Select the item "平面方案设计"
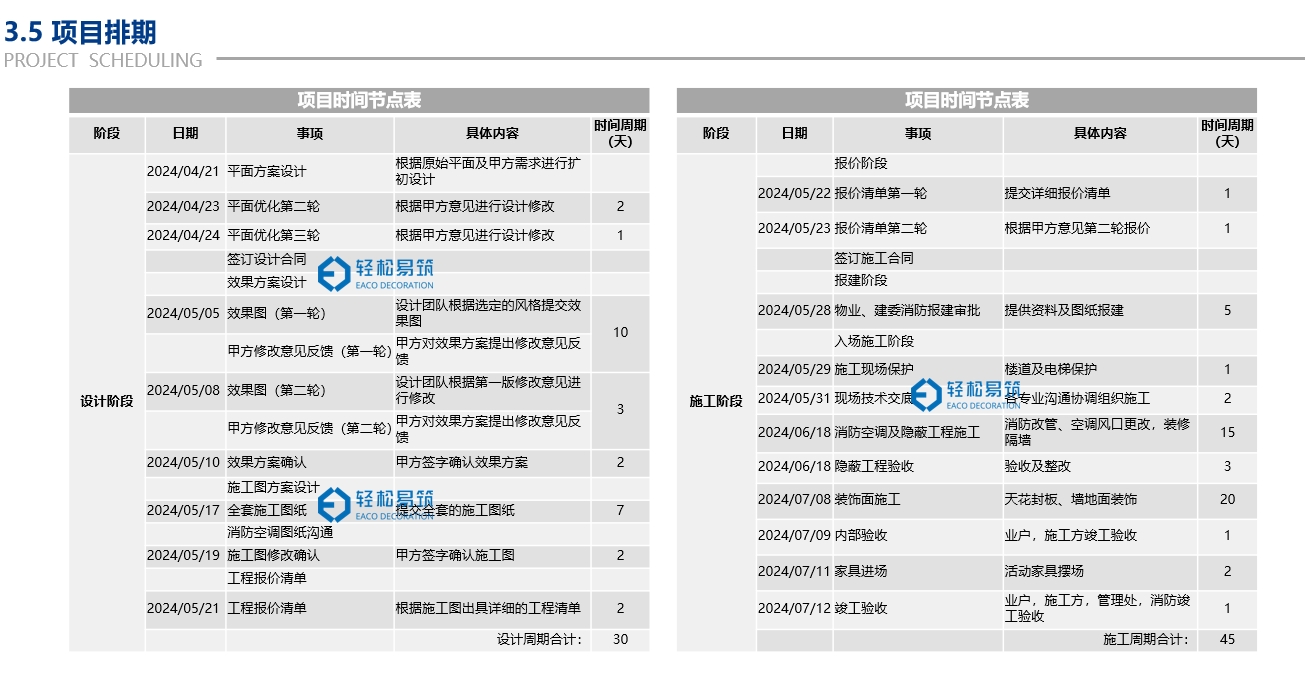The width and height of the screenshot is (1305, 673). (267, 171)
